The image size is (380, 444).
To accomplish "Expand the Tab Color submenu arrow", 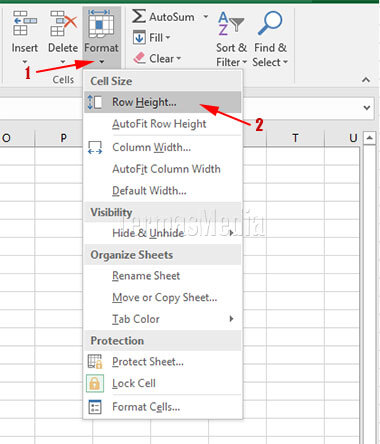I will [231, 319].
